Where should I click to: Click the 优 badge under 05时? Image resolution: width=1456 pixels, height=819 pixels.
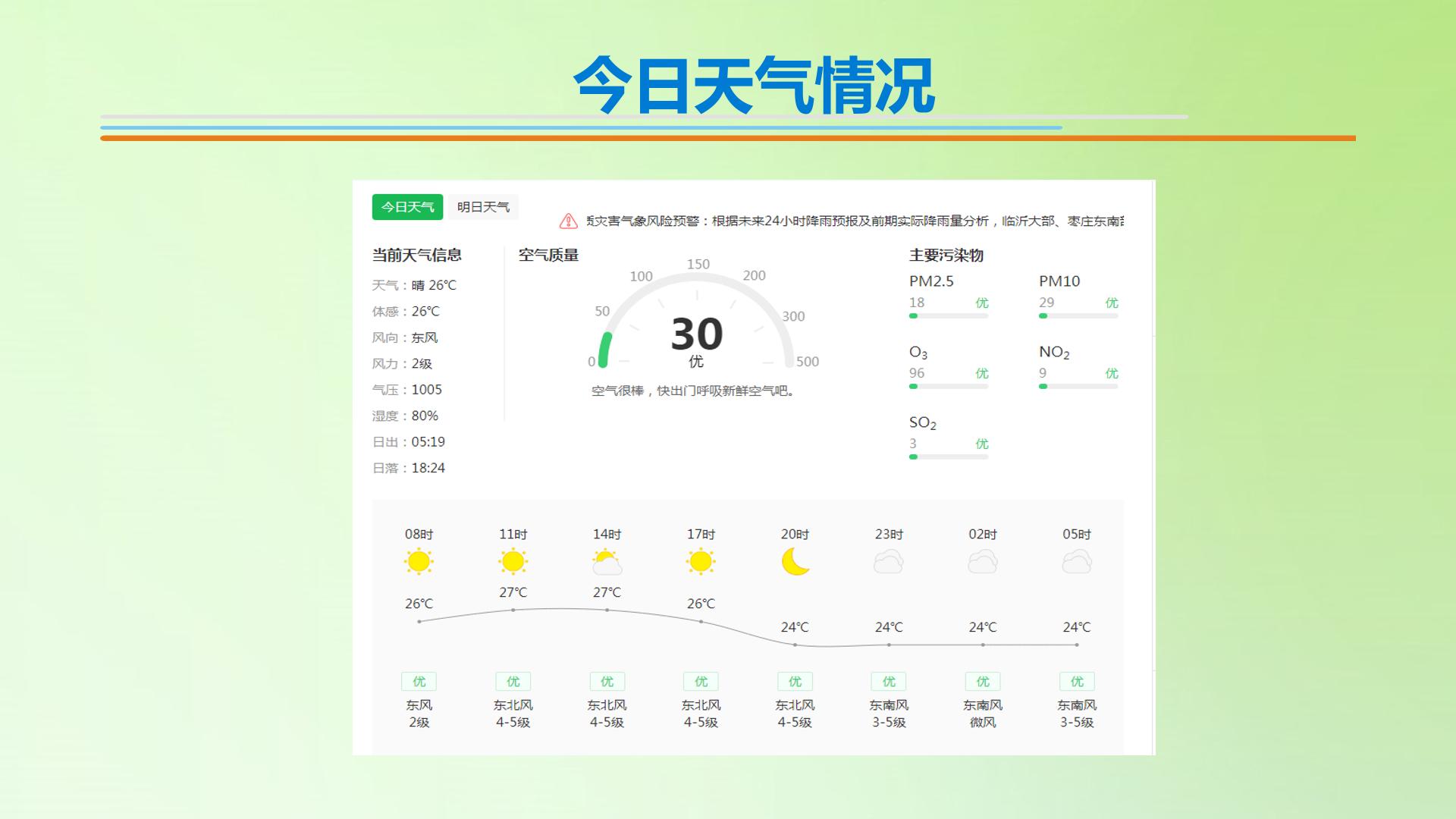1077,682
